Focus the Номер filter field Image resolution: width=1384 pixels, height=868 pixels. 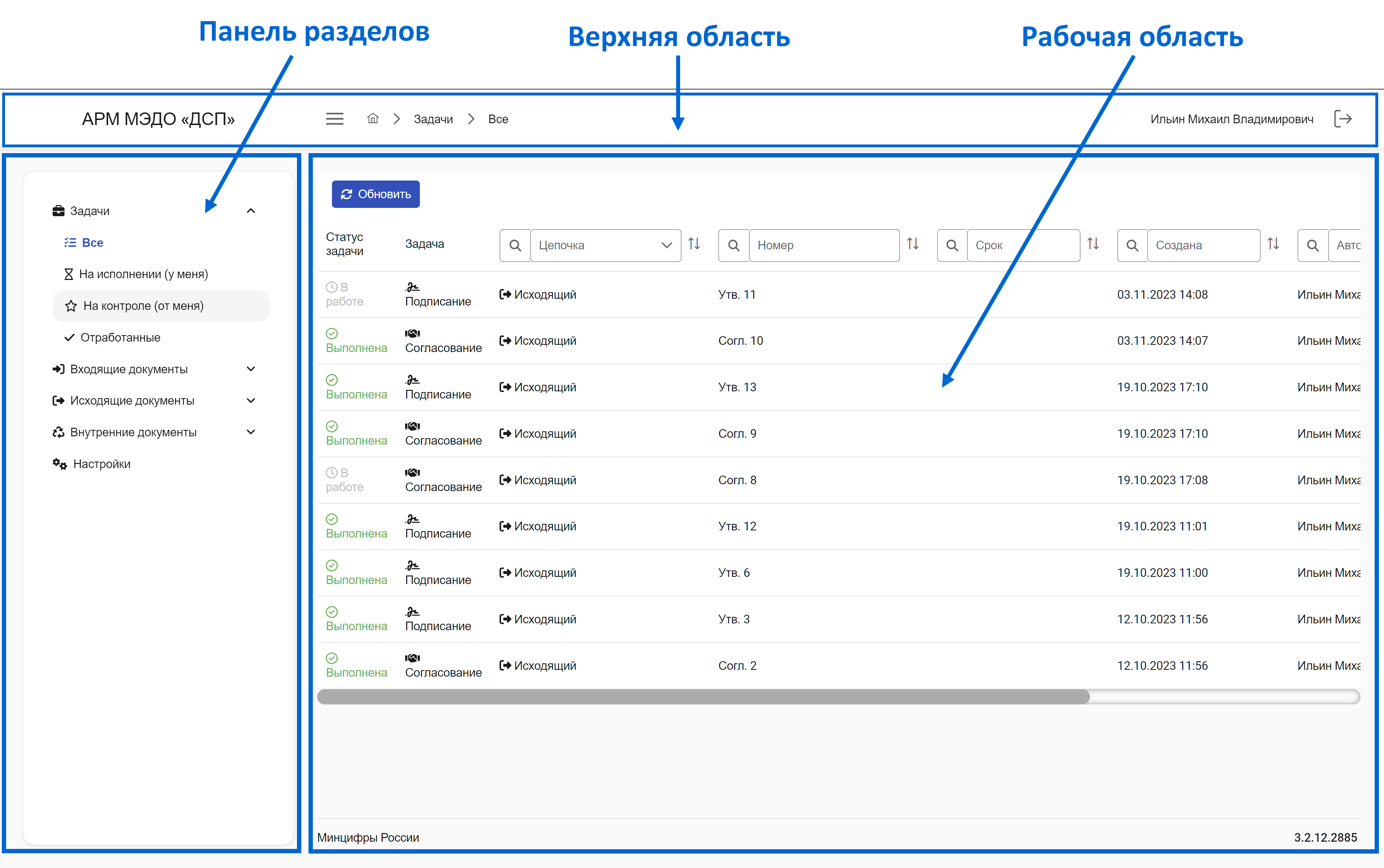point(824,245)
